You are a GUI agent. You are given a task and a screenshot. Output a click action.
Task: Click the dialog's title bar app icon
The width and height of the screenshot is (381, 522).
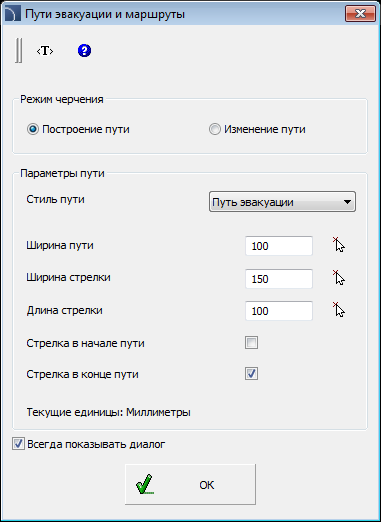click(13, 14)
